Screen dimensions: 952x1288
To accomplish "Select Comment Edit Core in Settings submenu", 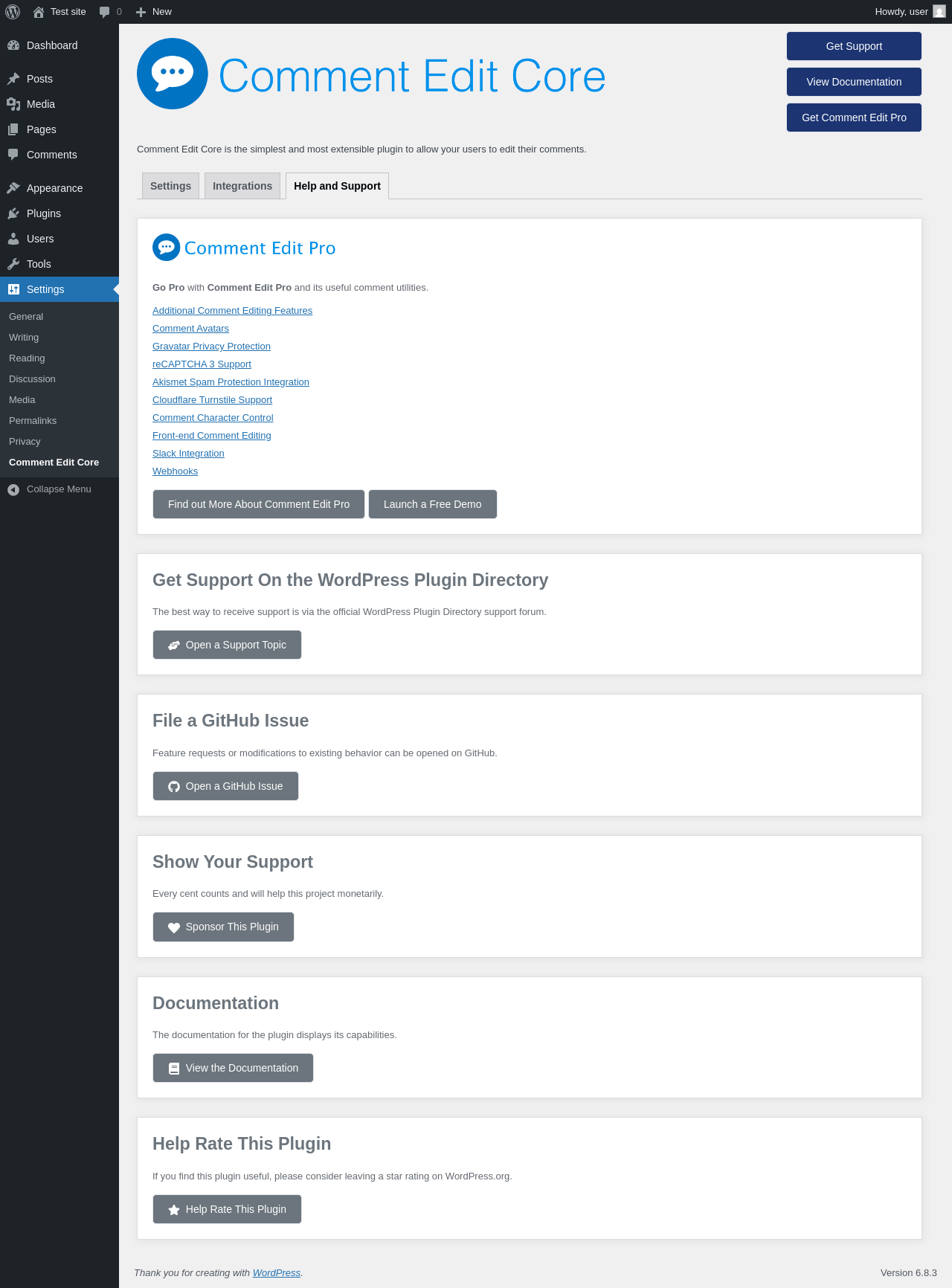I will click(59, 463).
